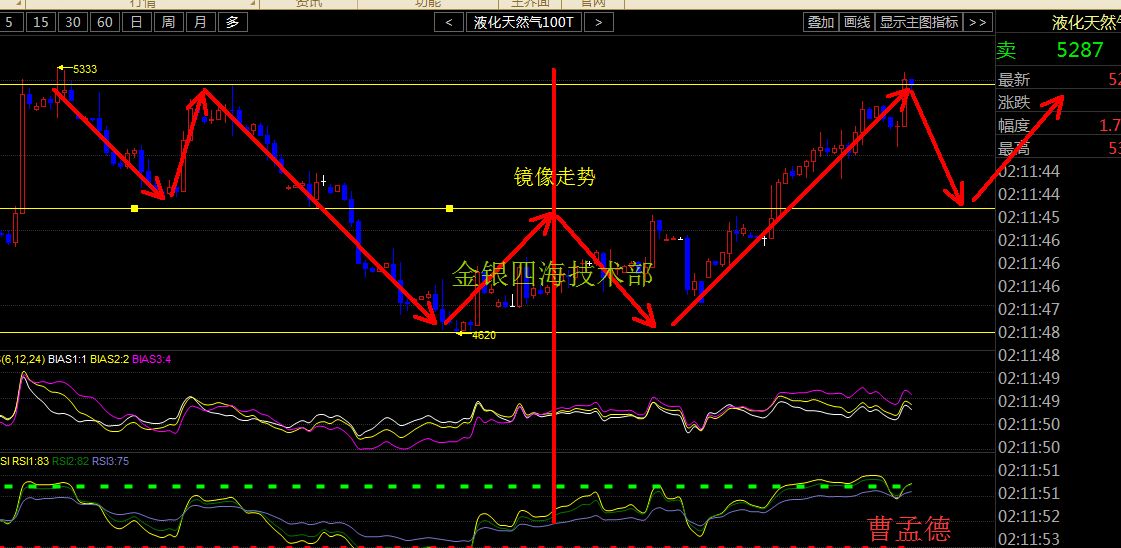This screenshot has height=548, width=1121.
Task: Switch to weekly (周) K-line view
Action: [168, 22]
